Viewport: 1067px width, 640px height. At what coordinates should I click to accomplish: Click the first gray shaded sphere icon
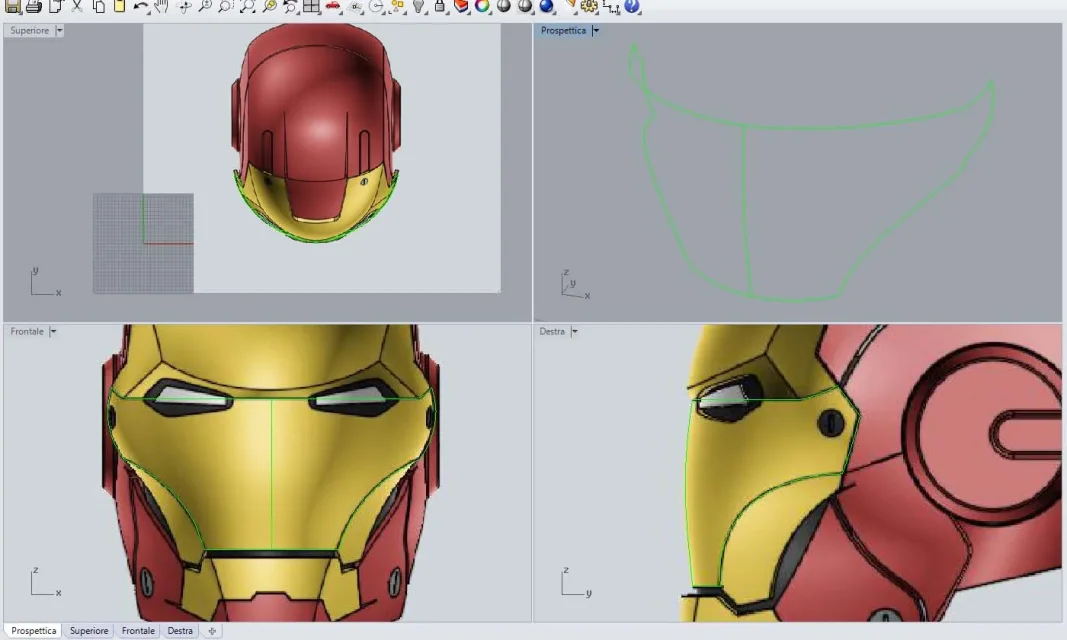504,7
